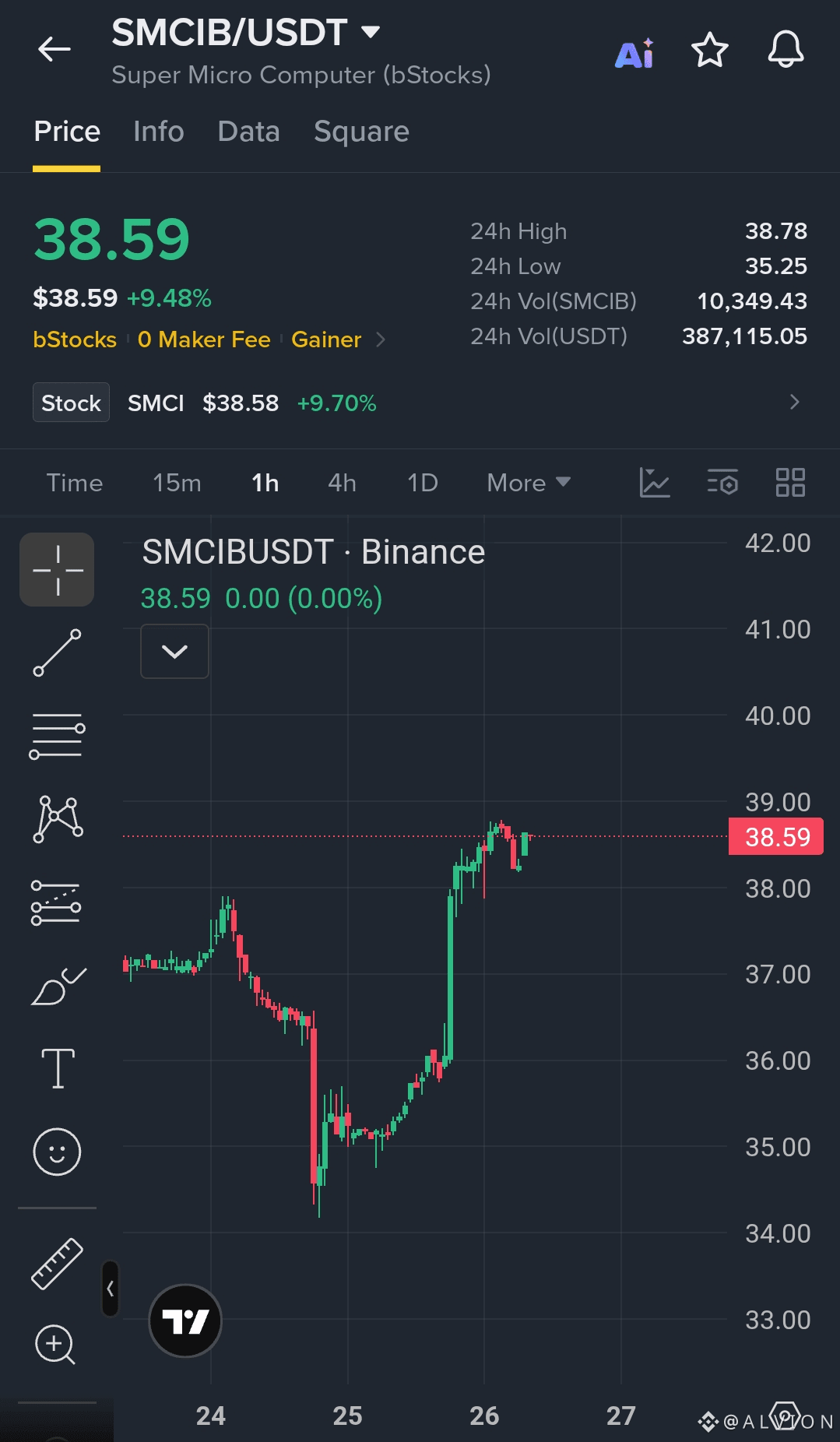
Task: Click the 24h High value 38.78
Action: [776, 231]
